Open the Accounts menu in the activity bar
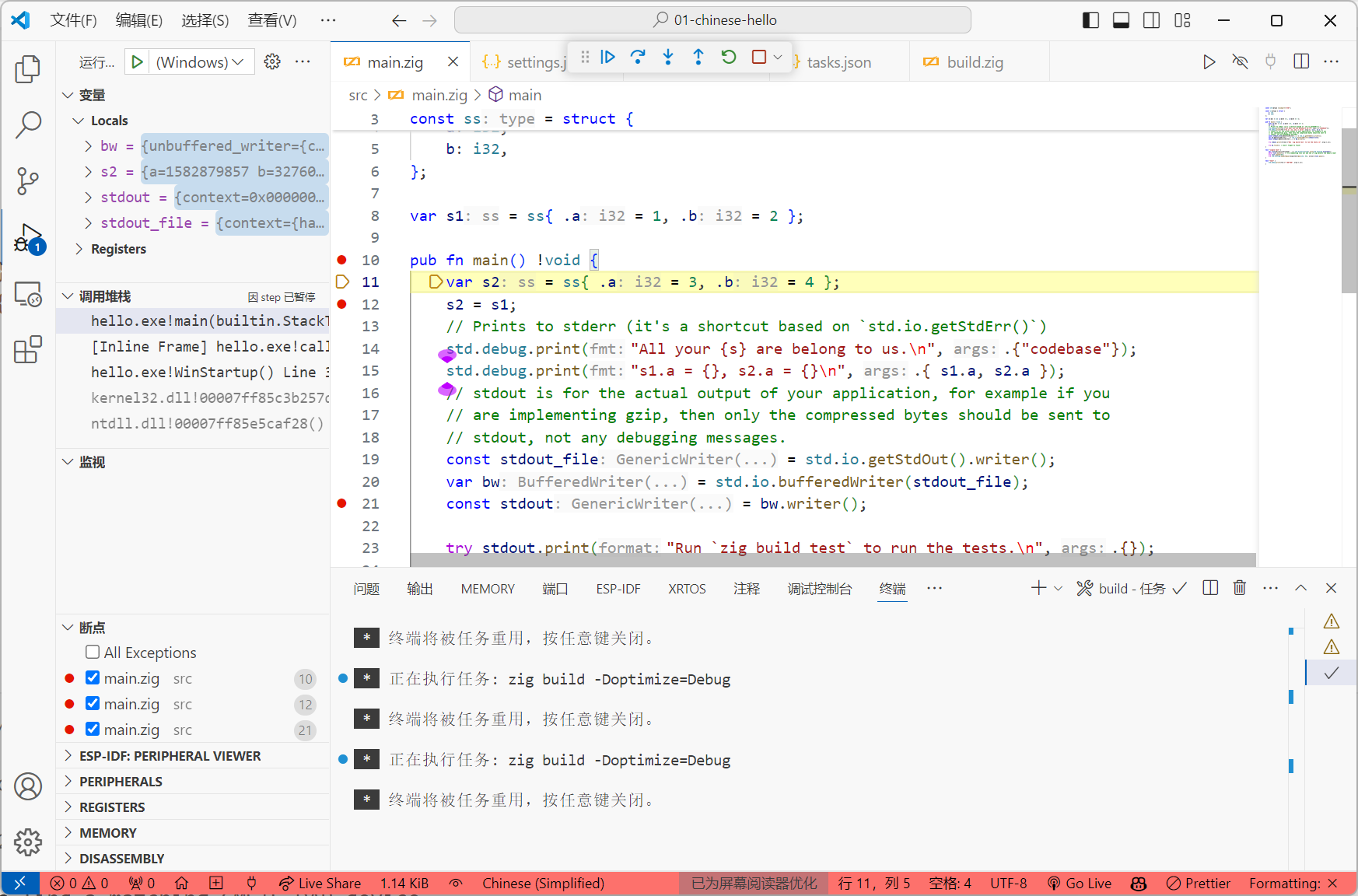The image size is (1358, 896). pos(28,786)
